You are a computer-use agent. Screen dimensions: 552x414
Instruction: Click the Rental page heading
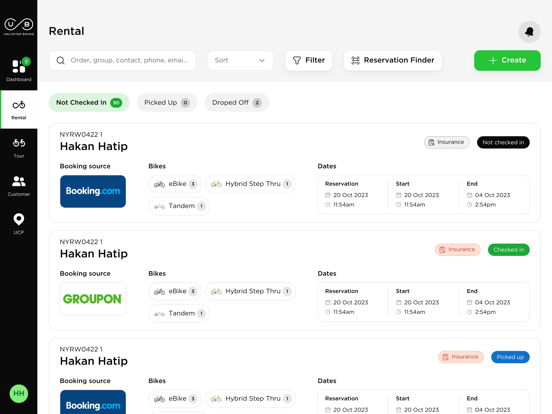point(67,31)
